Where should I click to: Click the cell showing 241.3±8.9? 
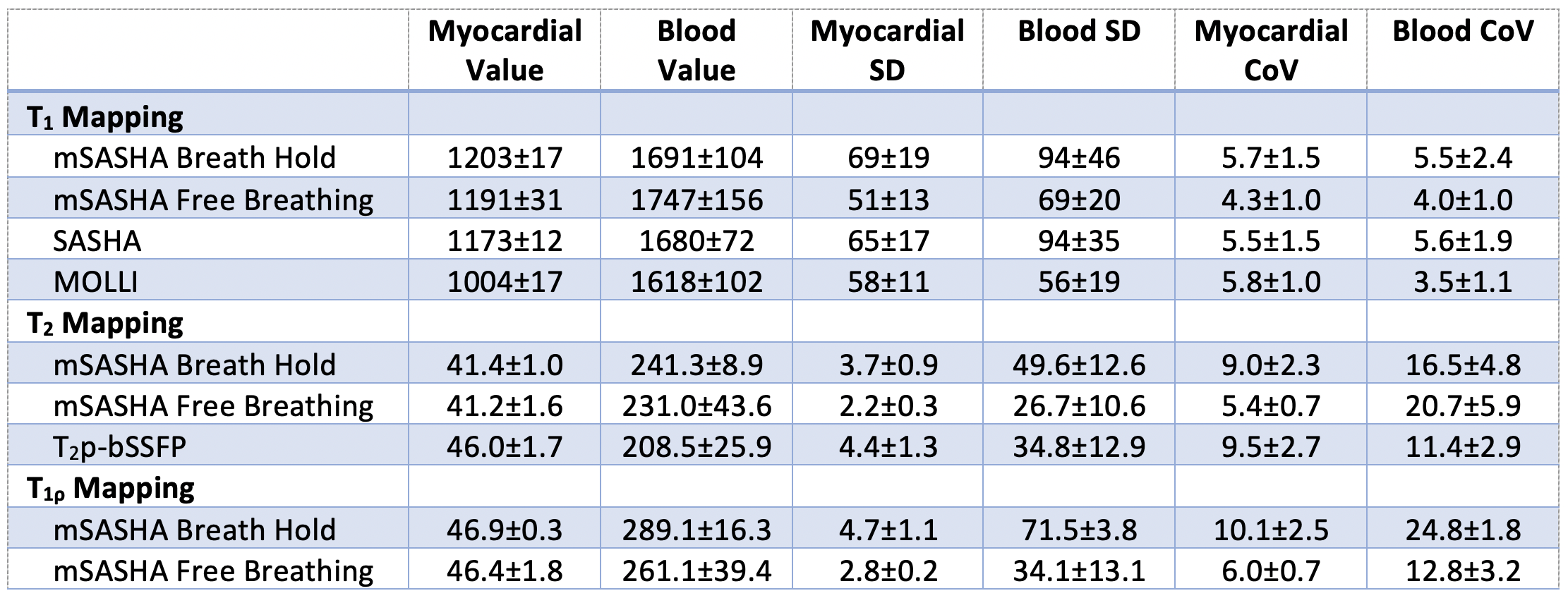point(696,365)
